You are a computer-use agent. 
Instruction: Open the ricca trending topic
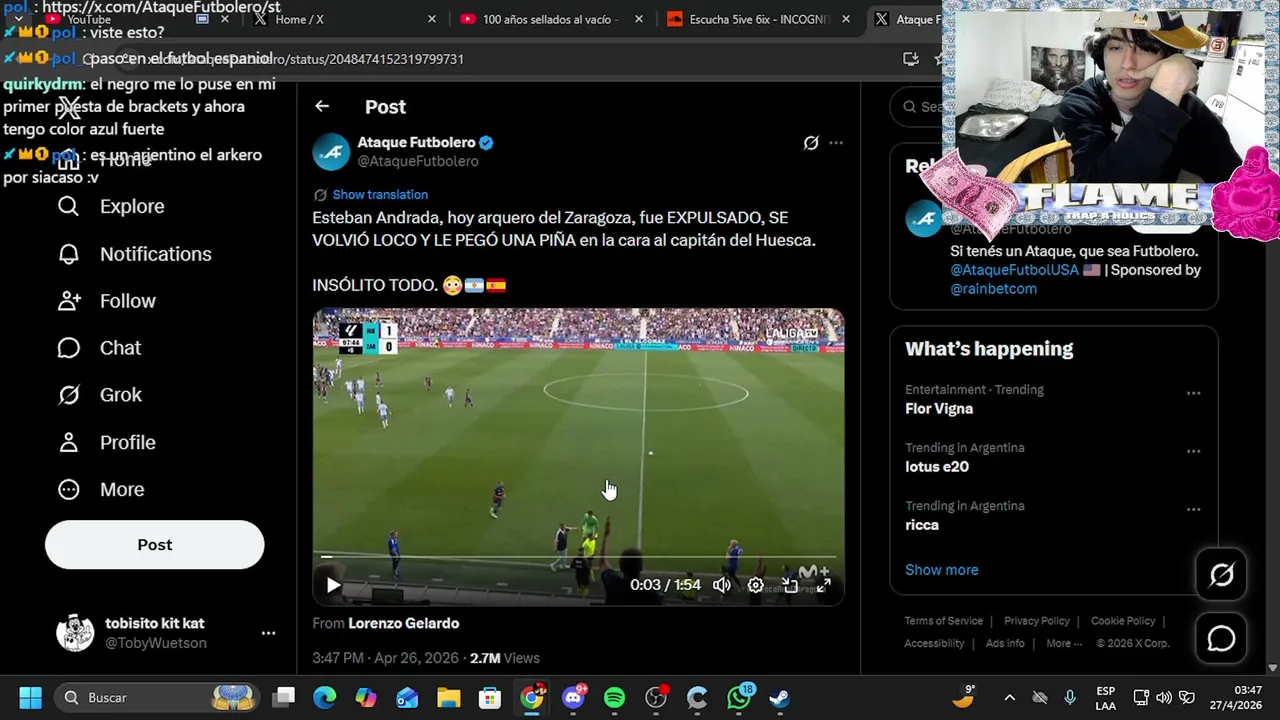tap(922, 524)
